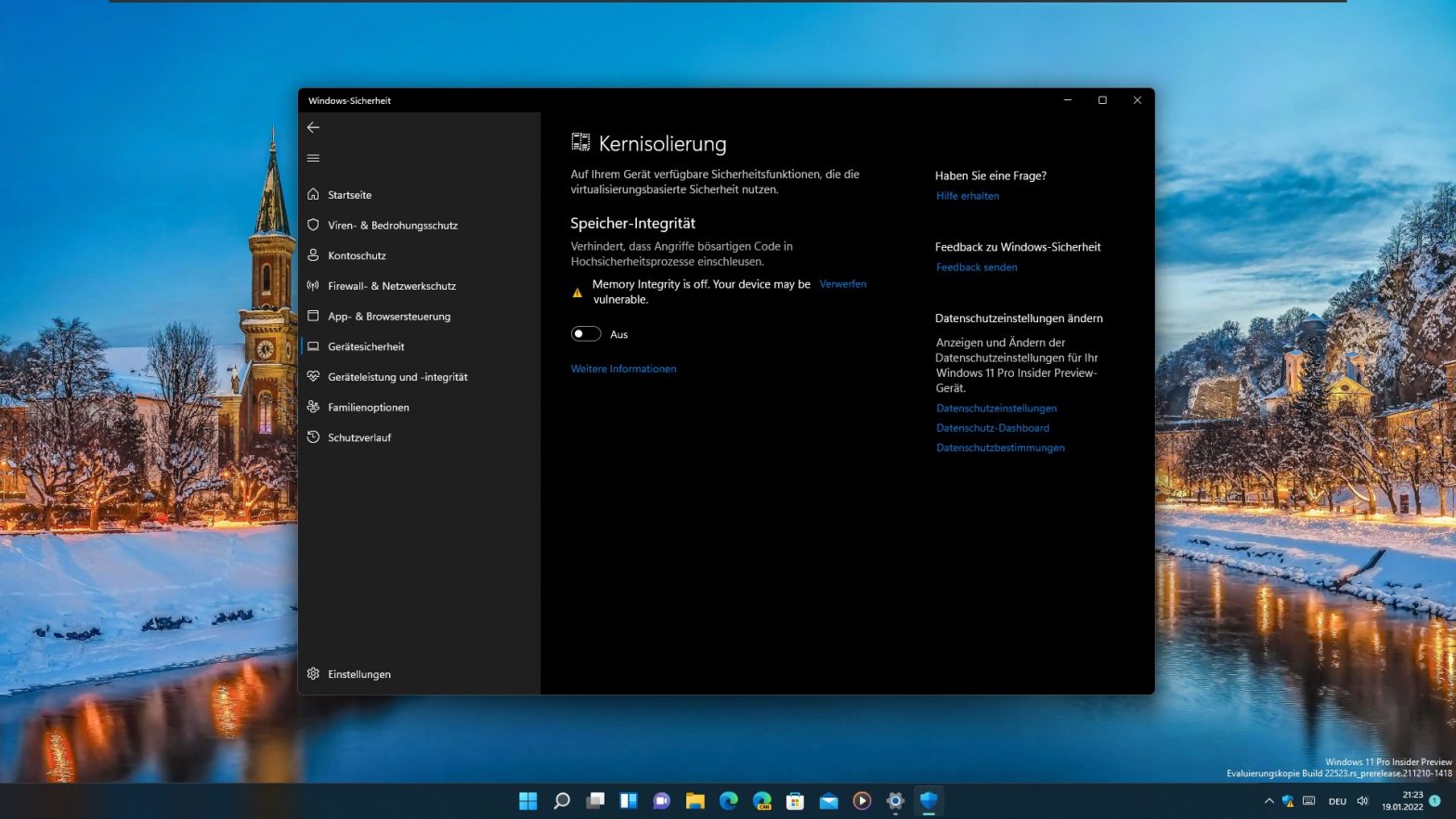This screenshot has height=819, width=1456.
Task: Close the Windows-Sicherheit window
Action: point(1137,100)
